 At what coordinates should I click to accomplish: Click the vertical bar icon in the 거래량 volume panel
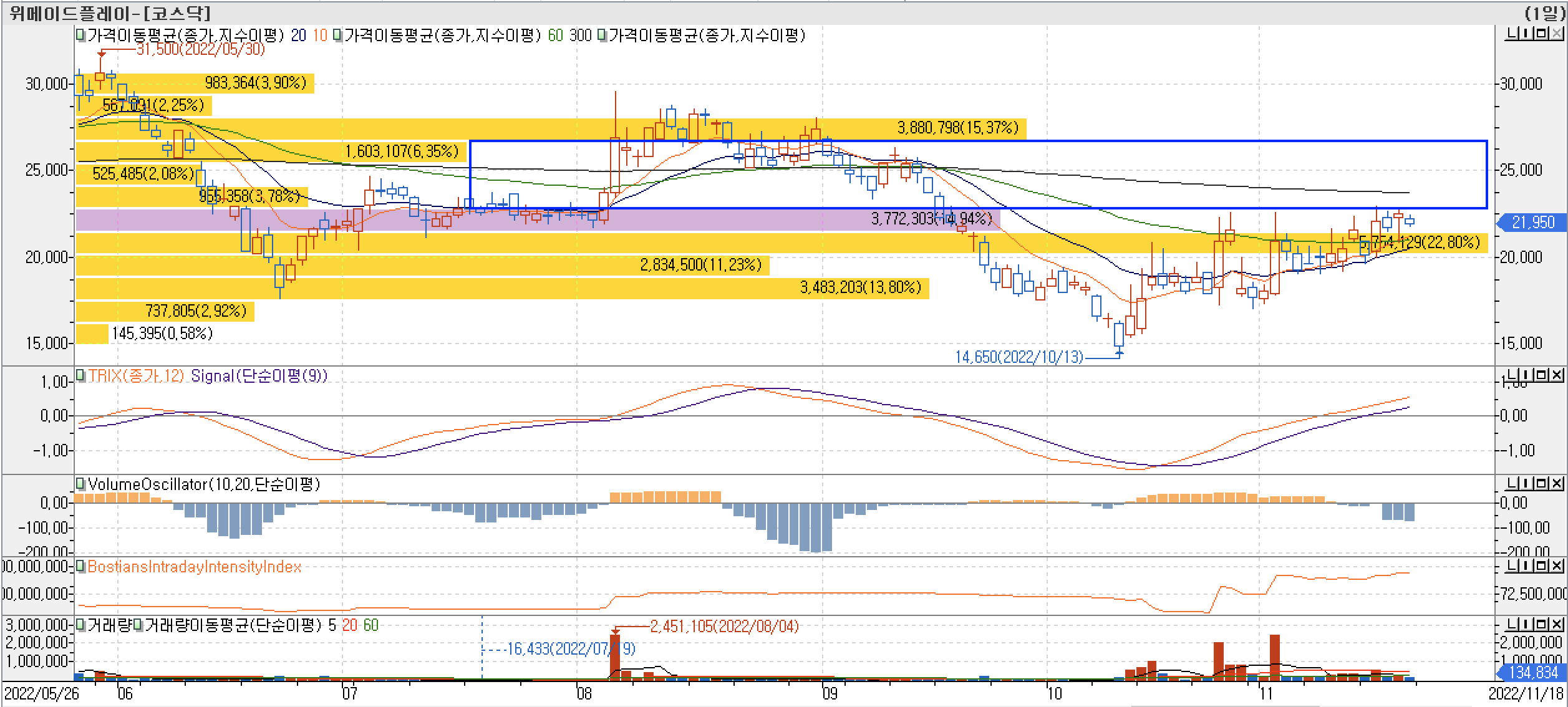[1525, 624]
